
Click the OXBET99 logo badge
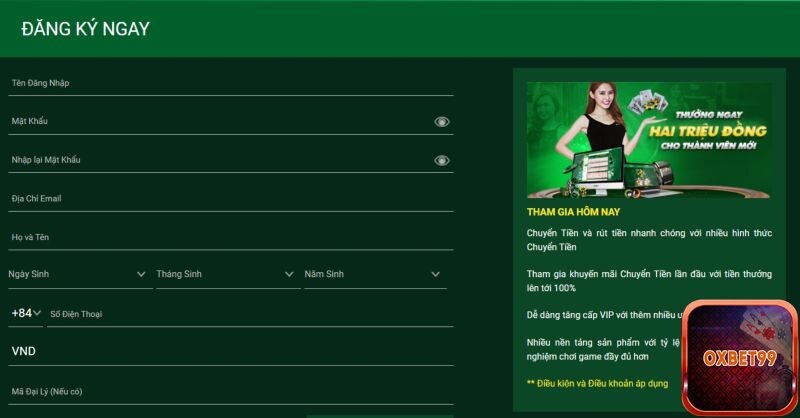tap(739, 358)
